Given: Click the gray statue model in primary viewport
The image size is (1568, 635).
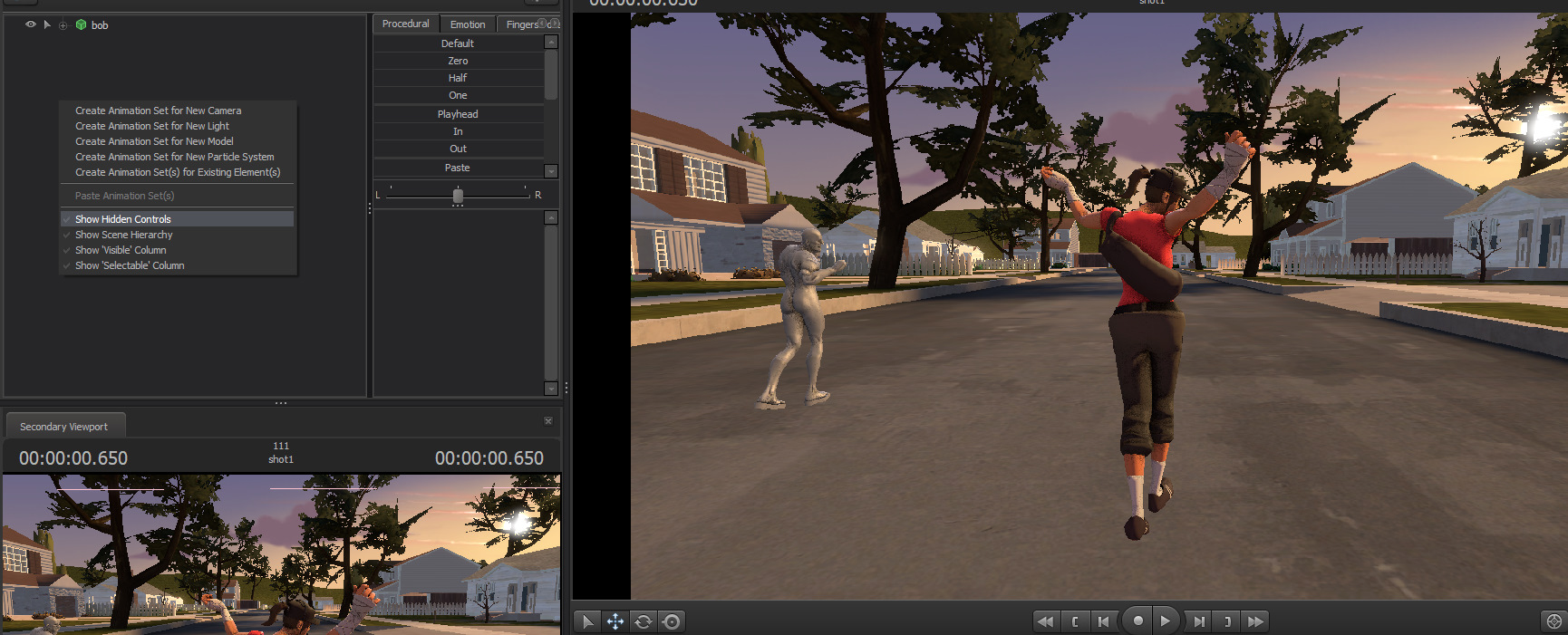Looking at the screenshot, I should (802, 317).
